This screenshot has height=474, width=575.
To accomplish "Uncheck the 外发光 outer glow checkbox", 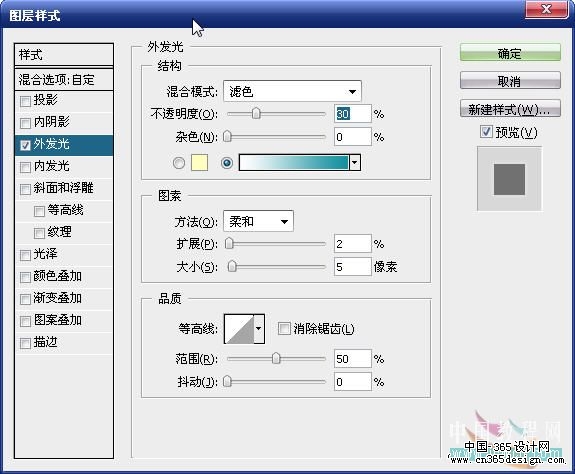I will tap(25, 145).
